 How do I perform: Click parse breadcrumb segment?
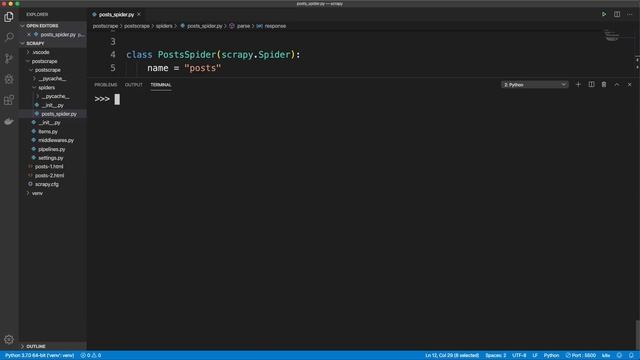(x=243, y=26)
